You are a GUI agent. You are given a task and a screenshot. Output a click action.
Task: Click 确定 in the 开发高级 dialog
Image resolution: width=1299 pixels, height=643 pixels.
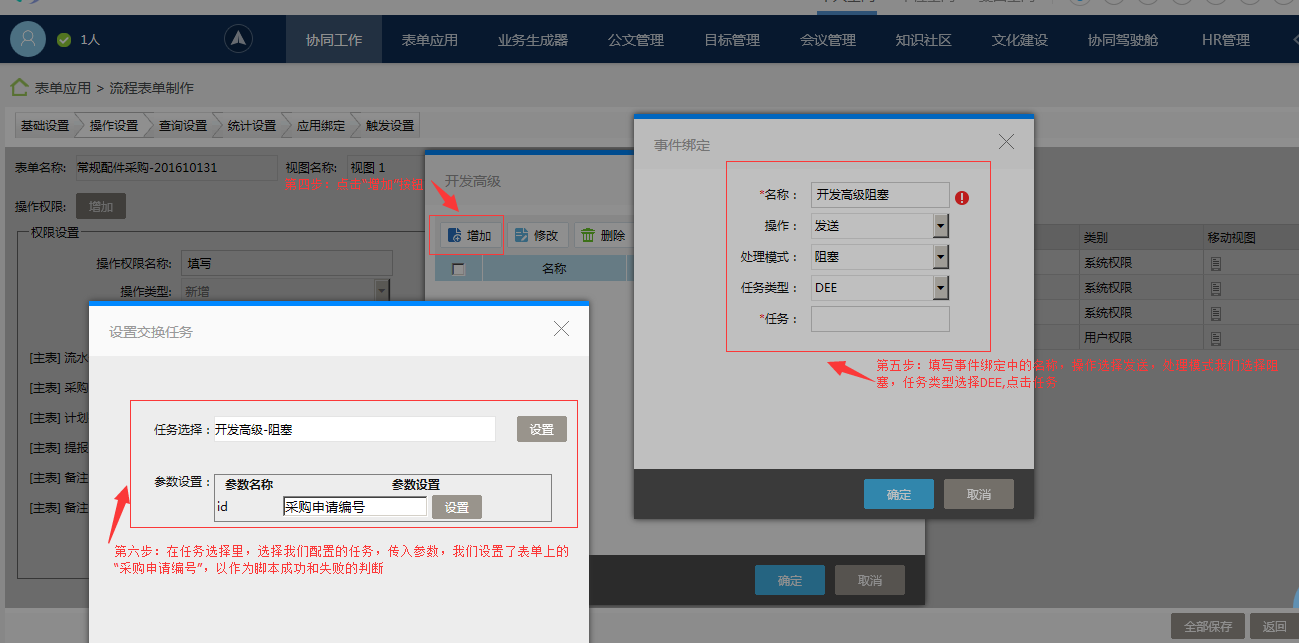(x=790, y=580)
